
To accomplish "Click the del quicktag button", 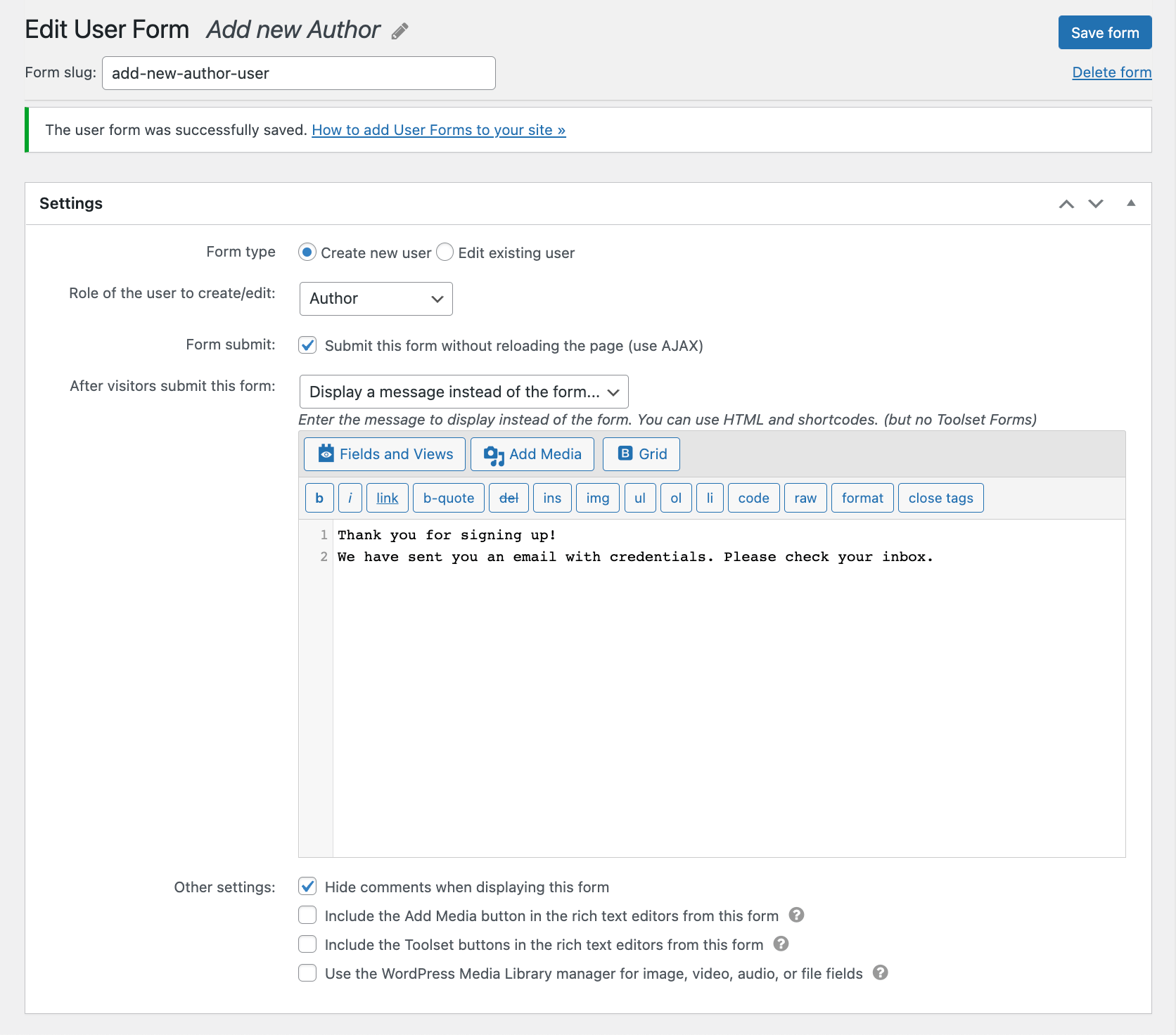I will pyautogui.click(x=509, y=498).
